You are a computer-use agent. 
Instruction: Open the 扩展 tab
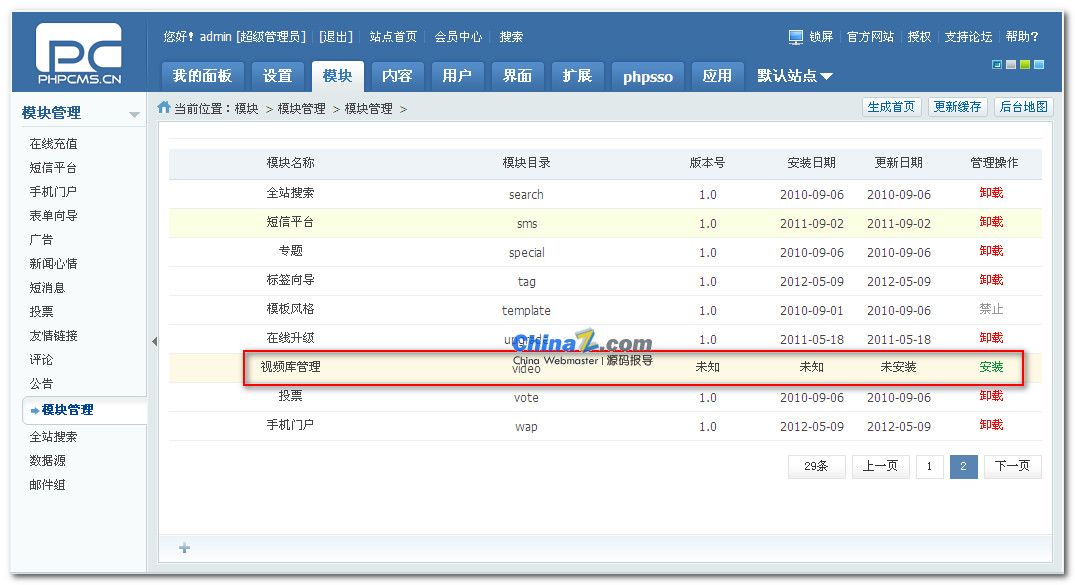point(577,76)
